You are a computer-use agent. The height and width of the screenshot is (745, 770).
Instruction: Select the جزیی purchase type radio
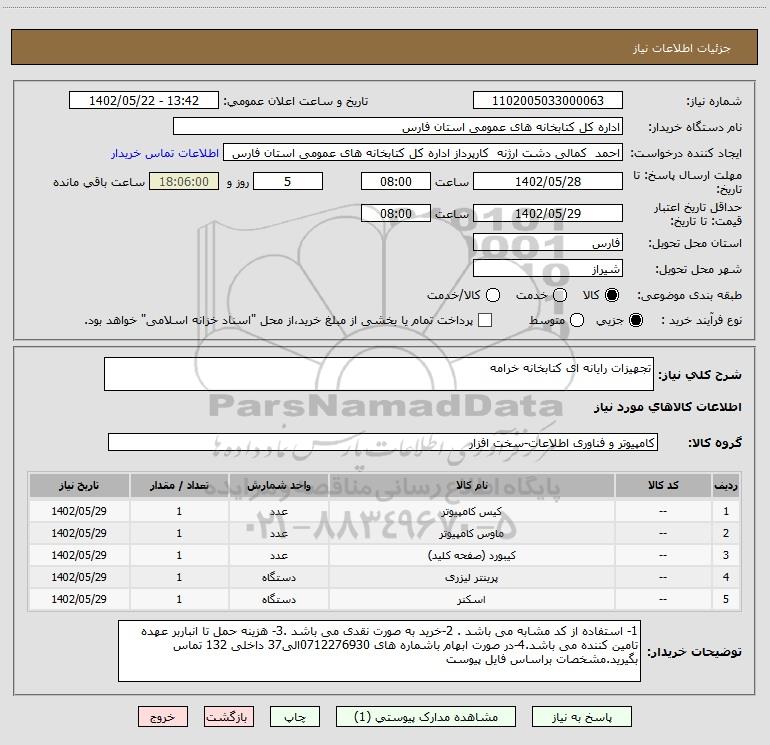click(x=635, y=320)
